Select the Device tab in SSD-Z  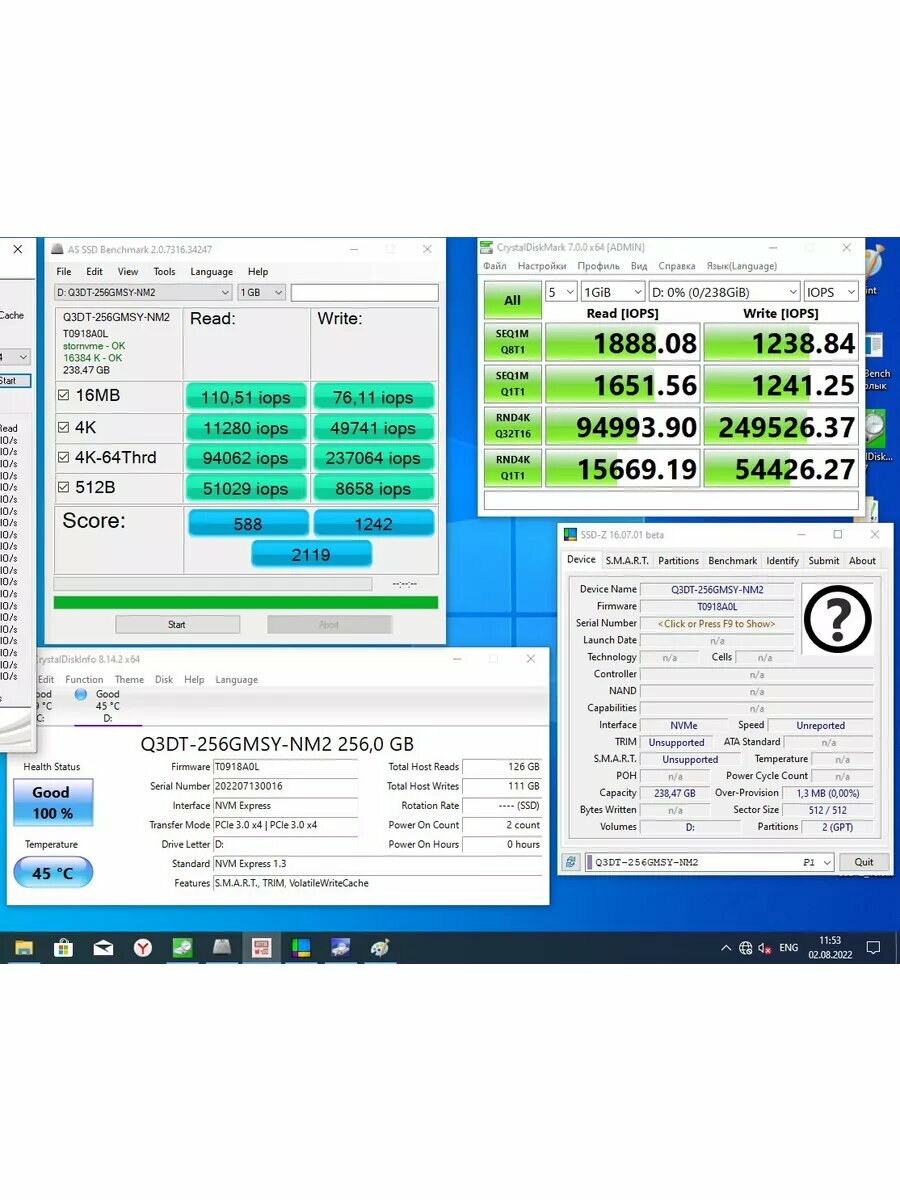(x=581, y=560)
